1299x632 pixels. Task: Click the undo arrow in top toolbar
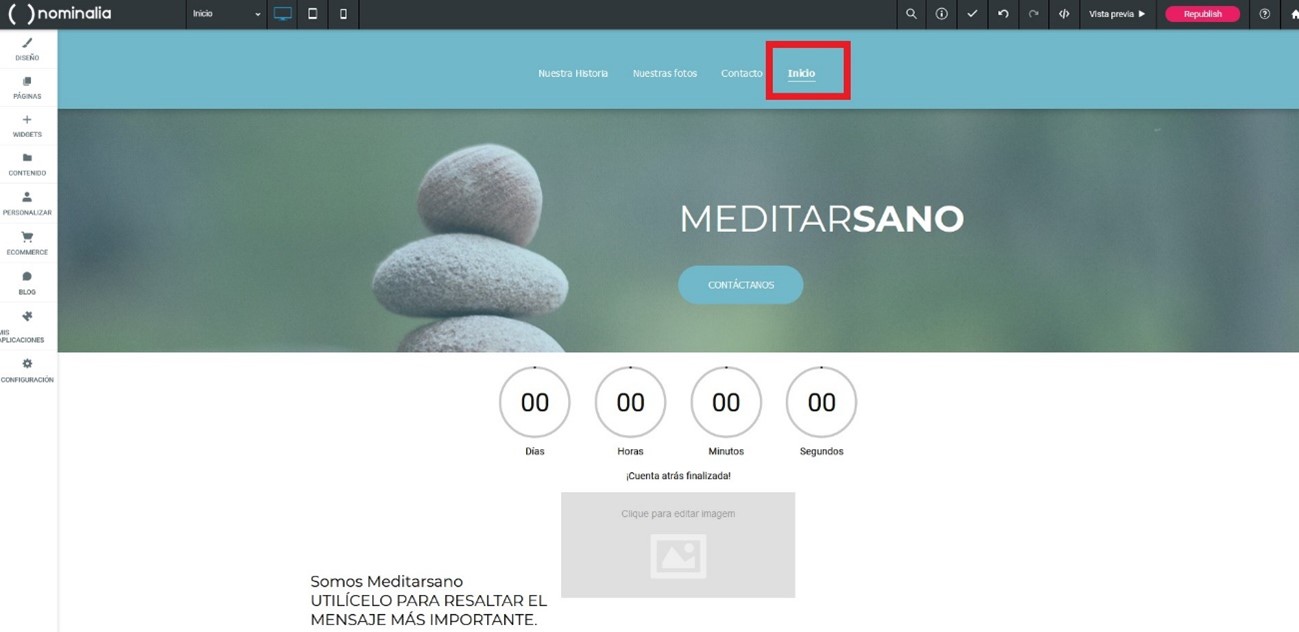point(1003,14)
